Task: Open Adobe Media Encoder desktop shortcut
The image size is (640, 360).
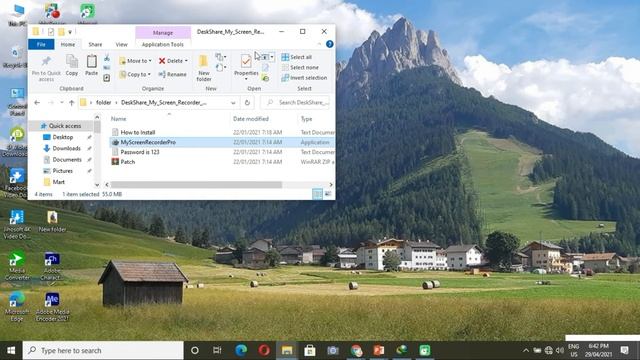Action: pyautogui.click(x=52, y=306)
